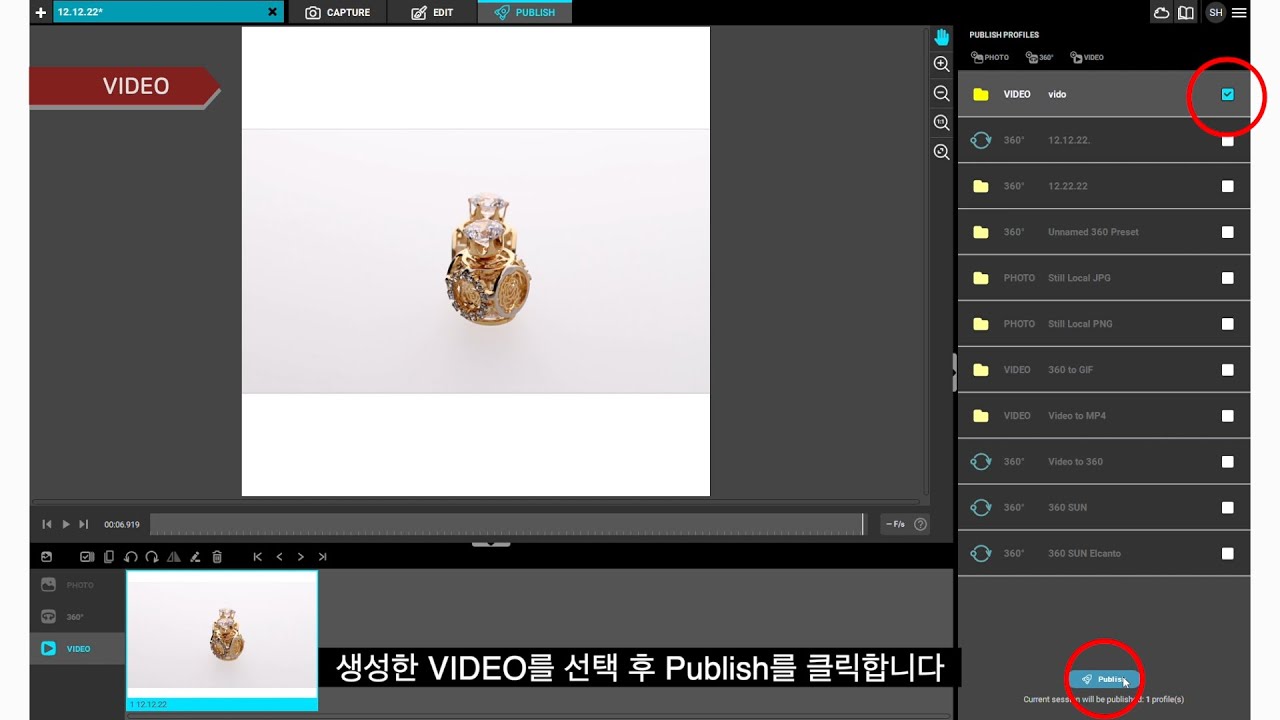Image resolution: width=1280 pixels, height=720 pixels.
Task: Click the rotate left icon in timeline toolbar
Action: coord(131,557)
